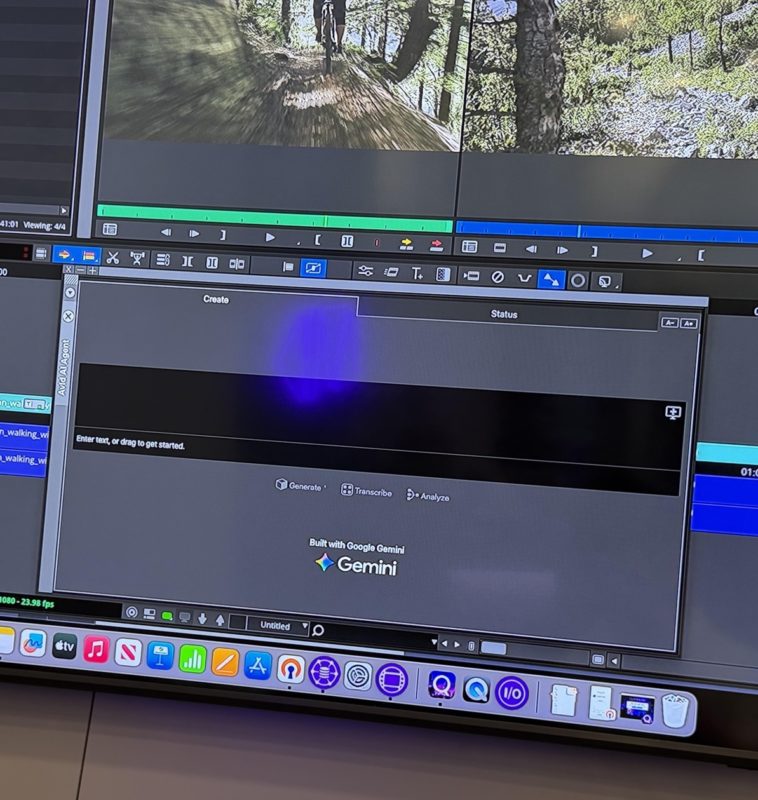Screen dimensions: 758x800
Task: Open Effect mode sliders icon in toolbar
Action: tap(365, 271)
